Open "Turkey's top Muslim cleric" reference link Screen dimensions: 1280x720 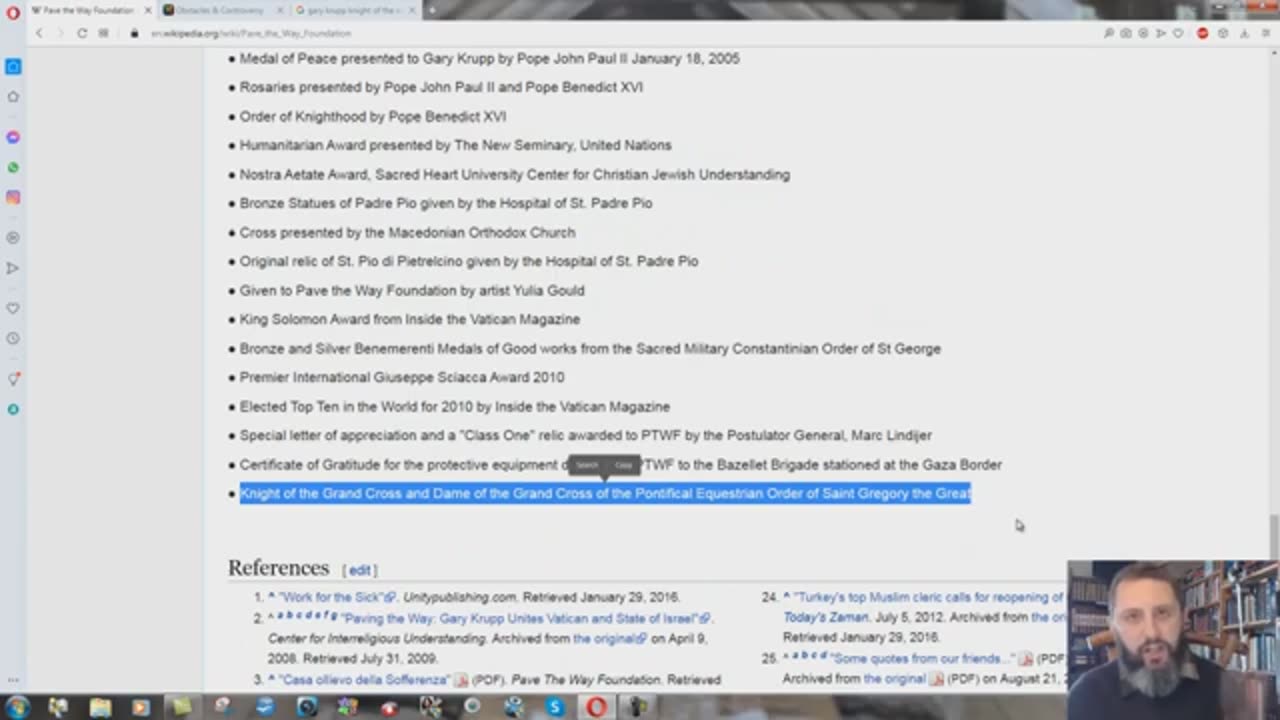click(929, 597)
